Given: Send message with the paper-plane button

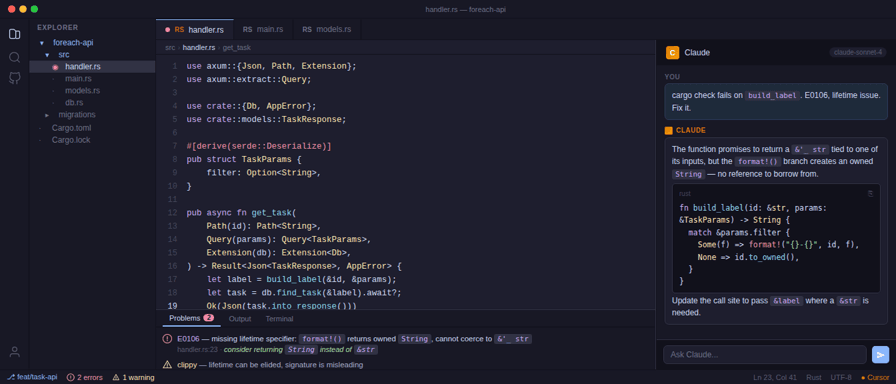Looking at the screenshot, I should [880, 354].
